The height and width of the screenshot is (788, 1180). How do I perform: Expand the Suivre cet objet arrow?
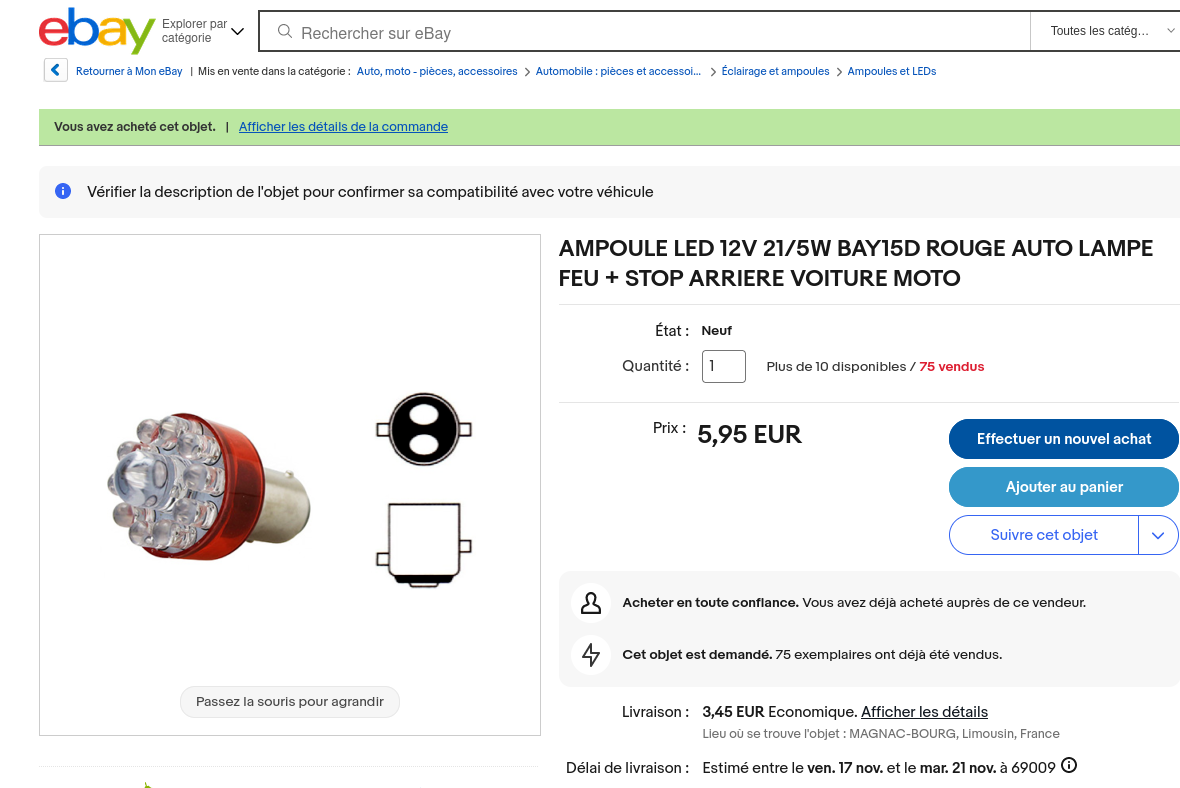click(1158, 535)
